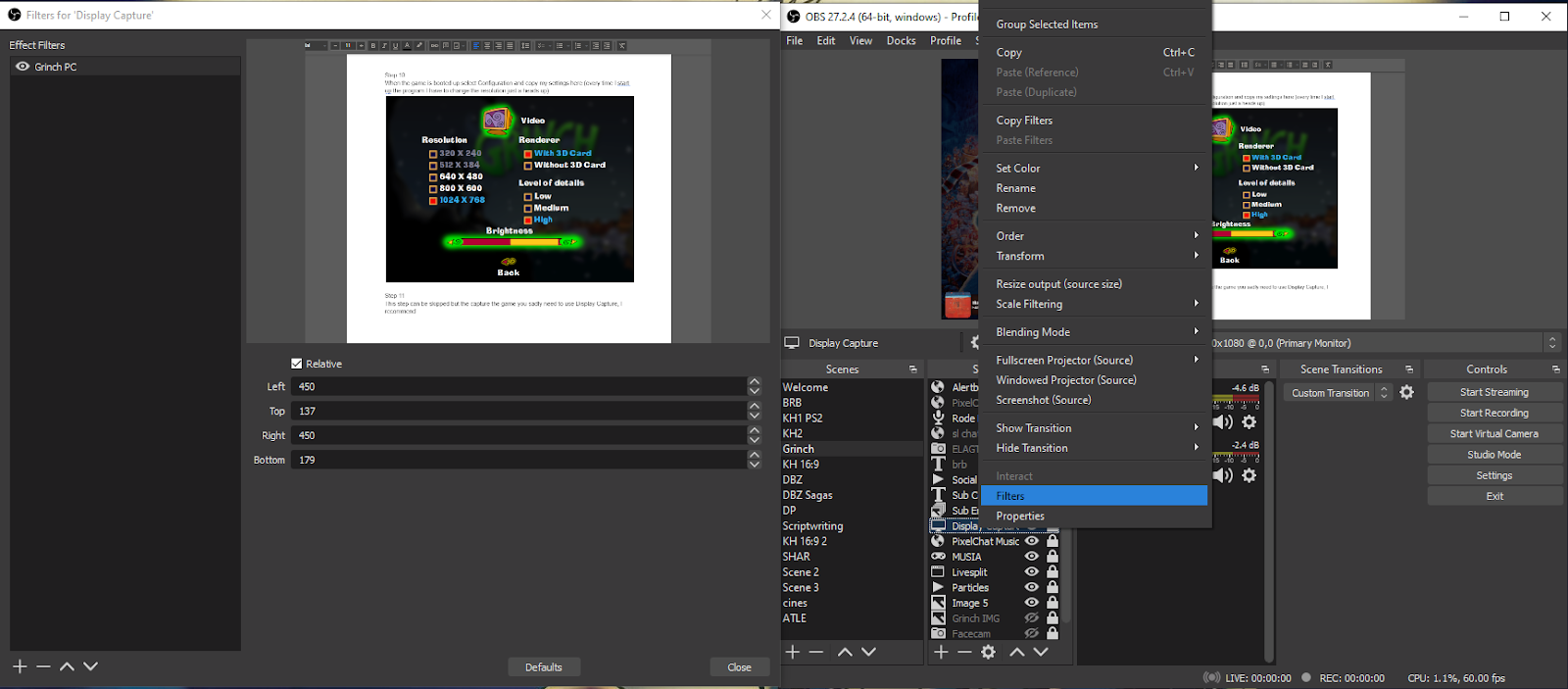This screenshot has width=1568, height=689.
Task: Hide the Livesplit source
Action: (1032, 572)
